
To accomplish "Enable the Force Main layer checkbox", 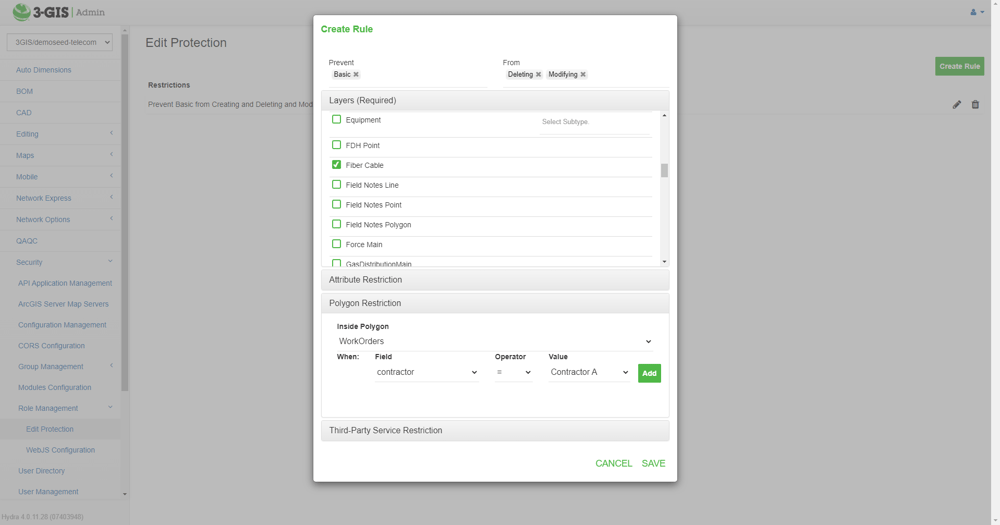I will (336, 244).
